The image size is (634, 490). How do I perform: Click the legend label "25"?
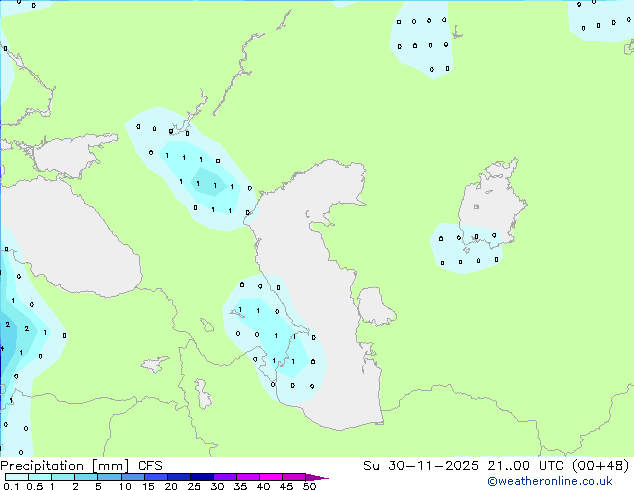tap(194, 486)
